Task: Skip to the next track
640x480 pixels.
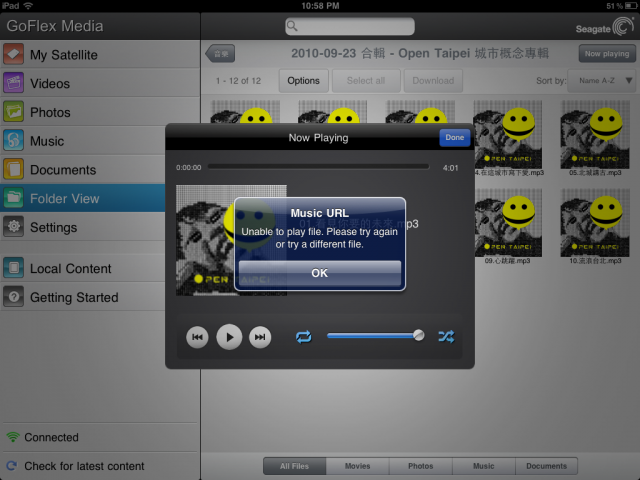Action: (x=260, y=337)
